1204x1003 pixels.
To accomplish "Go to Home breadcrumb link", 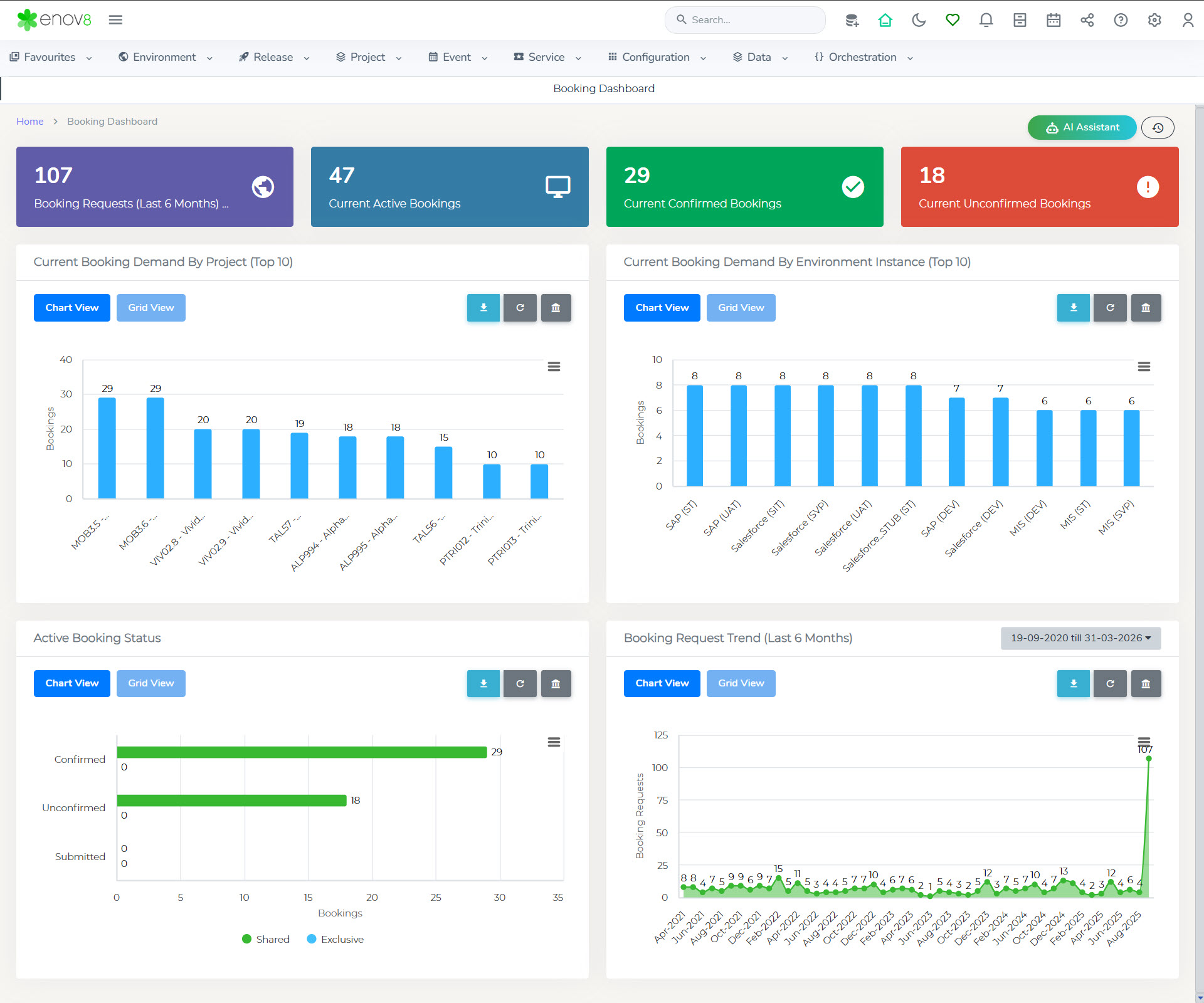I will [x=29, y=122].
